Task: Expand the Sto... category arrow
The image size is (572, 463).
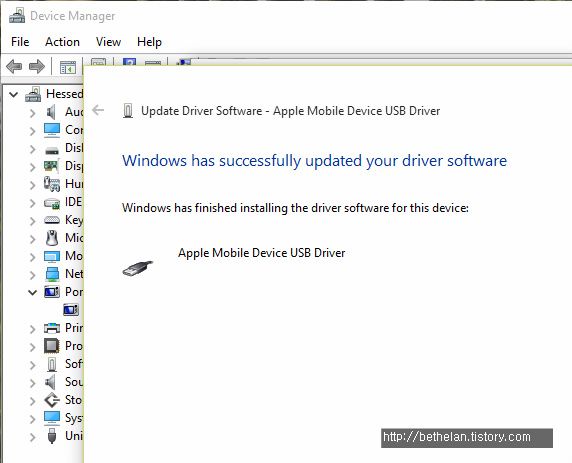Action: (32, 401)
